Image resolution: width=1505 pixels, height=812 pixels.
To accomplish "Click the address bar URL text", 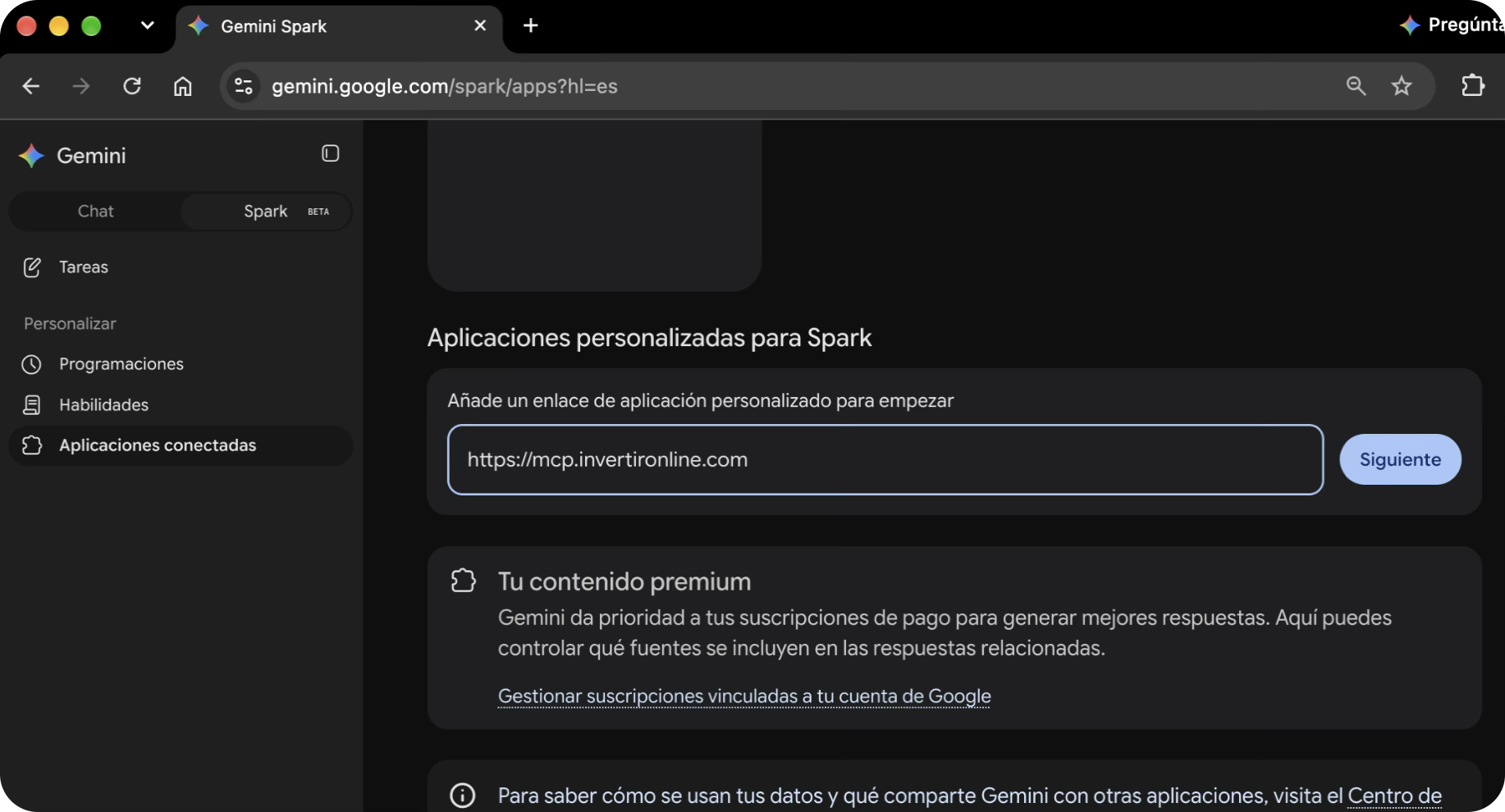I will (x=445, y=86).
